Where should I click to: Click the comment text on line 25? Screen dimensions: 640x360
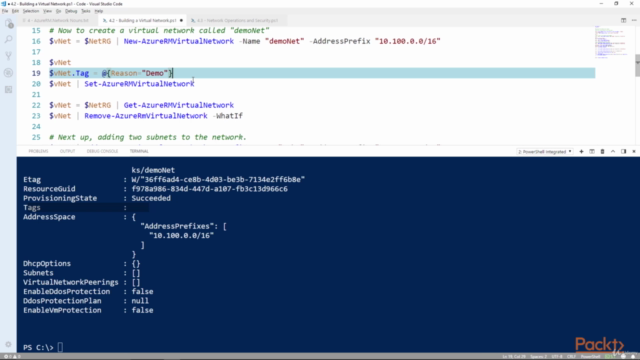pos(148,137)
